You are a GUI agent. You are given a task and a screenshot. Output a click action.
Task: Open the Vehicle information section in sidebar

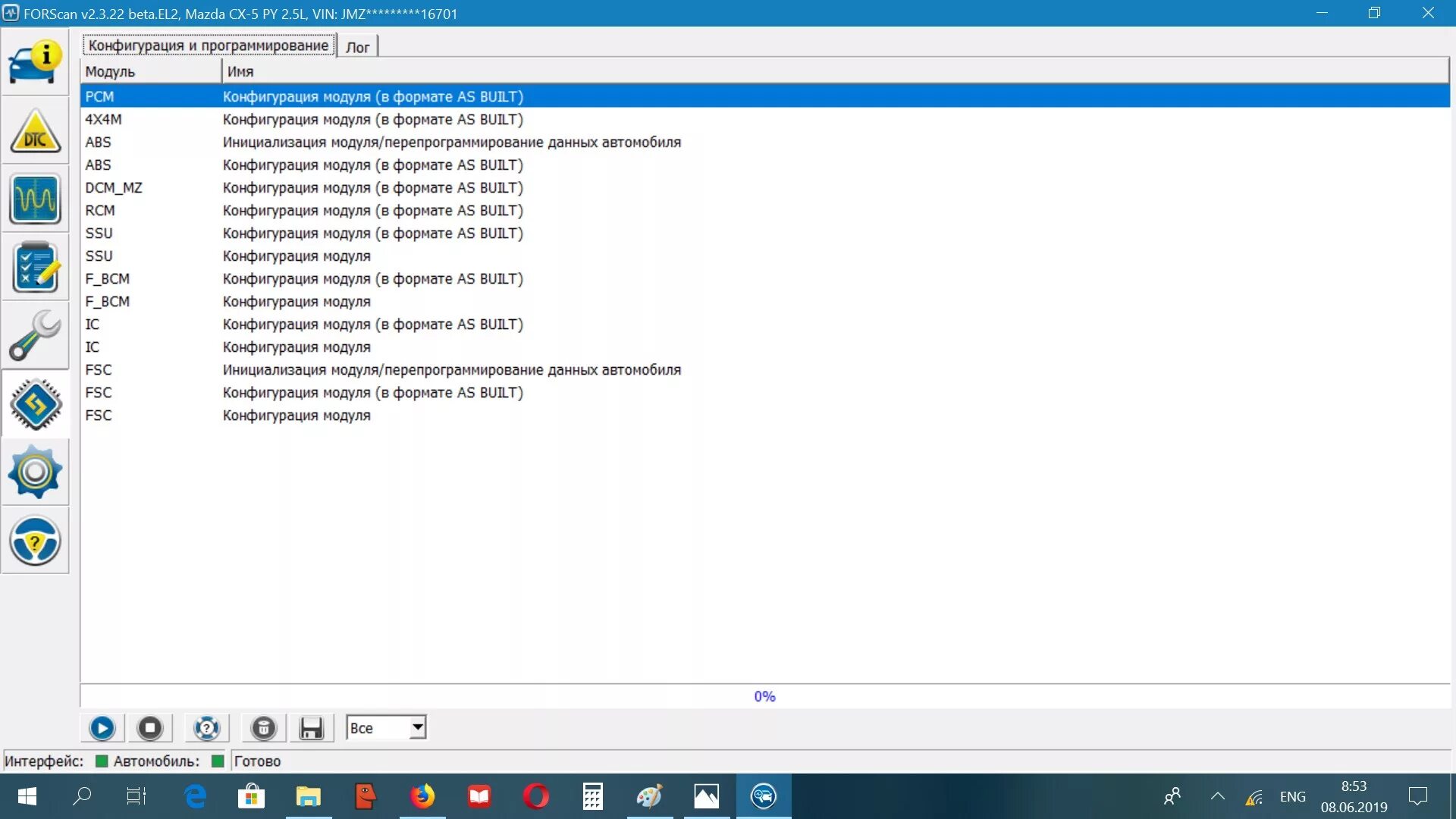pos(35,62)
